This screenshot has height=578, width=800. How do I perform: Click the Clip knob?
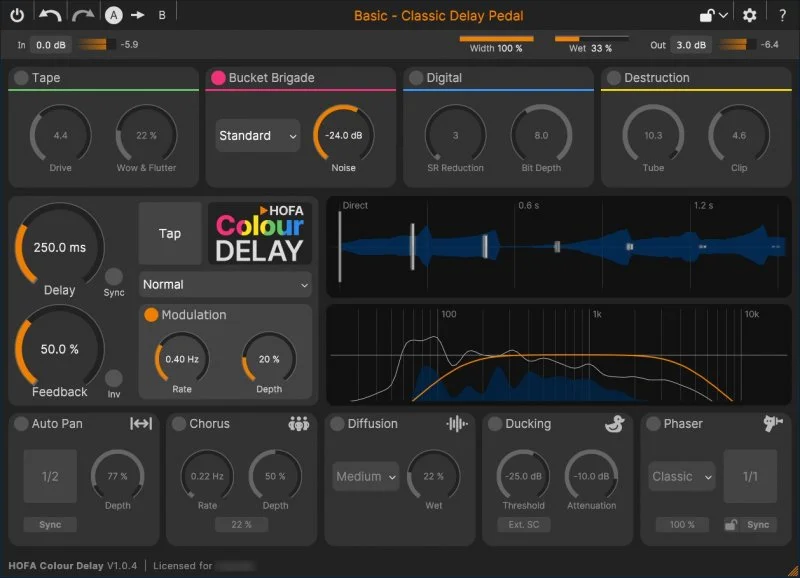pyautogui.click(x=739, y=136)
